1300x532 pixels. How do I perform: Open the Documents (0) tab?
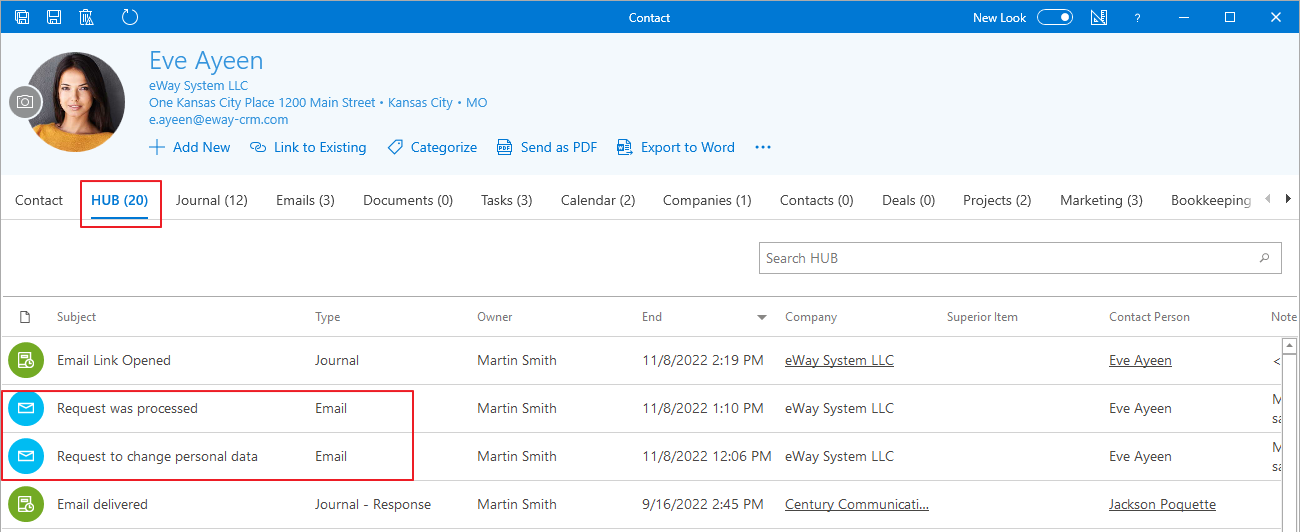tap(408, 200)
